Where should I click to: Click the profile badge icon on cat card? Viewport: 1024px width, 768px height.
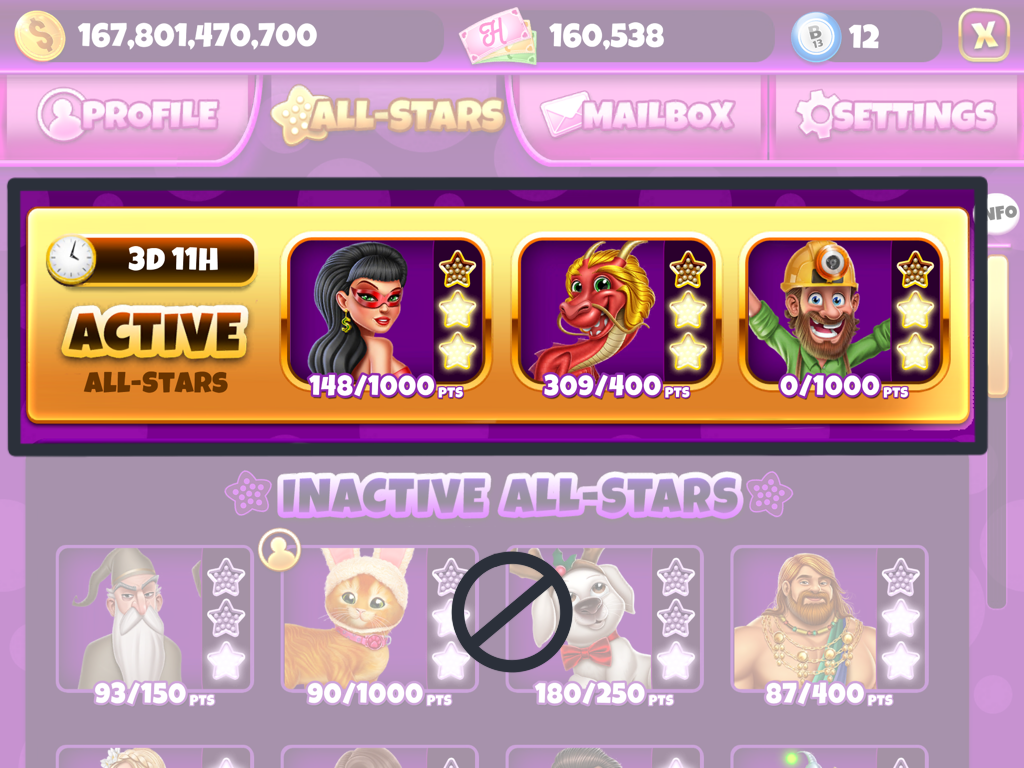(280, 549)
